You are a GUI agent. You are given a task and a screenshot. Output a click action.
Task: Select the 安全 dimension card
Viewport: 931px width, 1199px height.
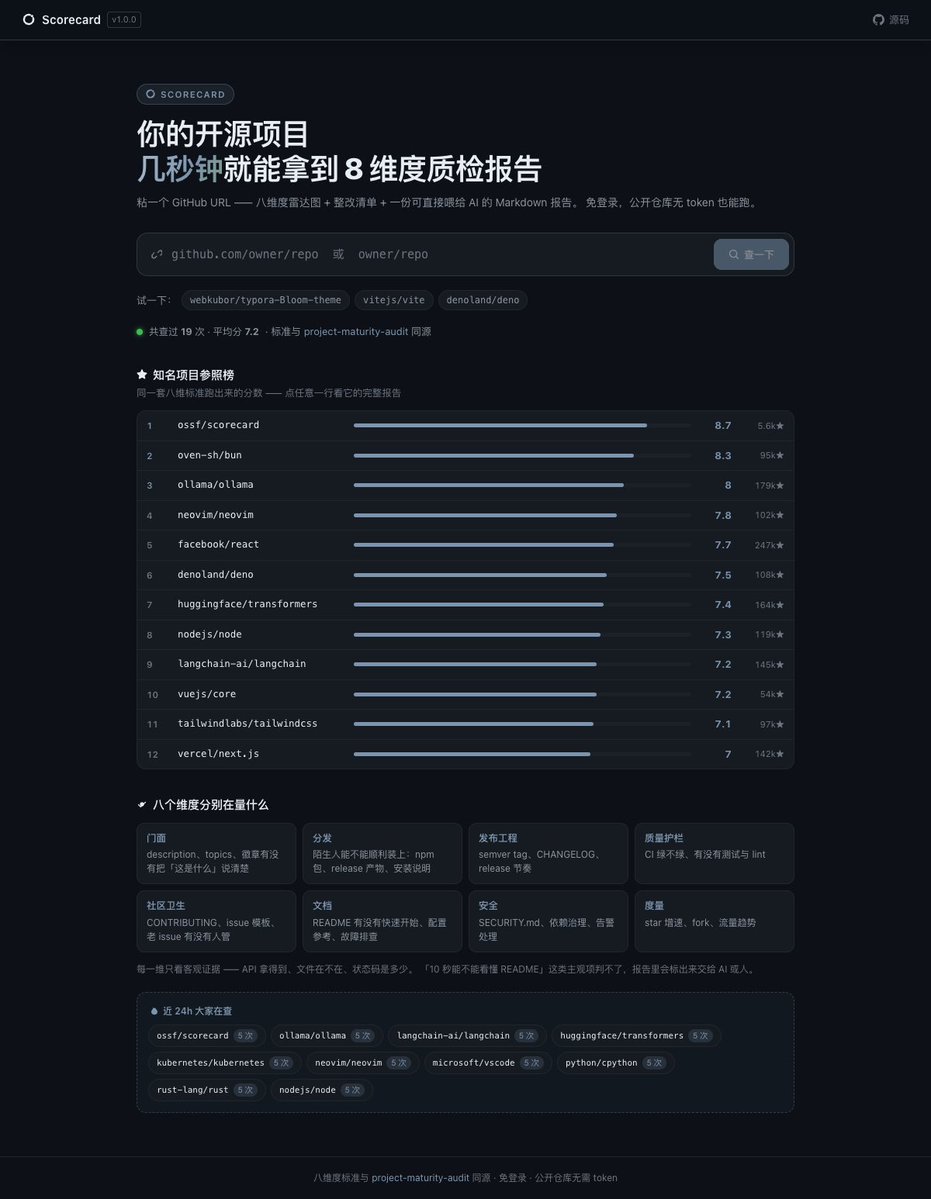click(x=548, y=921)
